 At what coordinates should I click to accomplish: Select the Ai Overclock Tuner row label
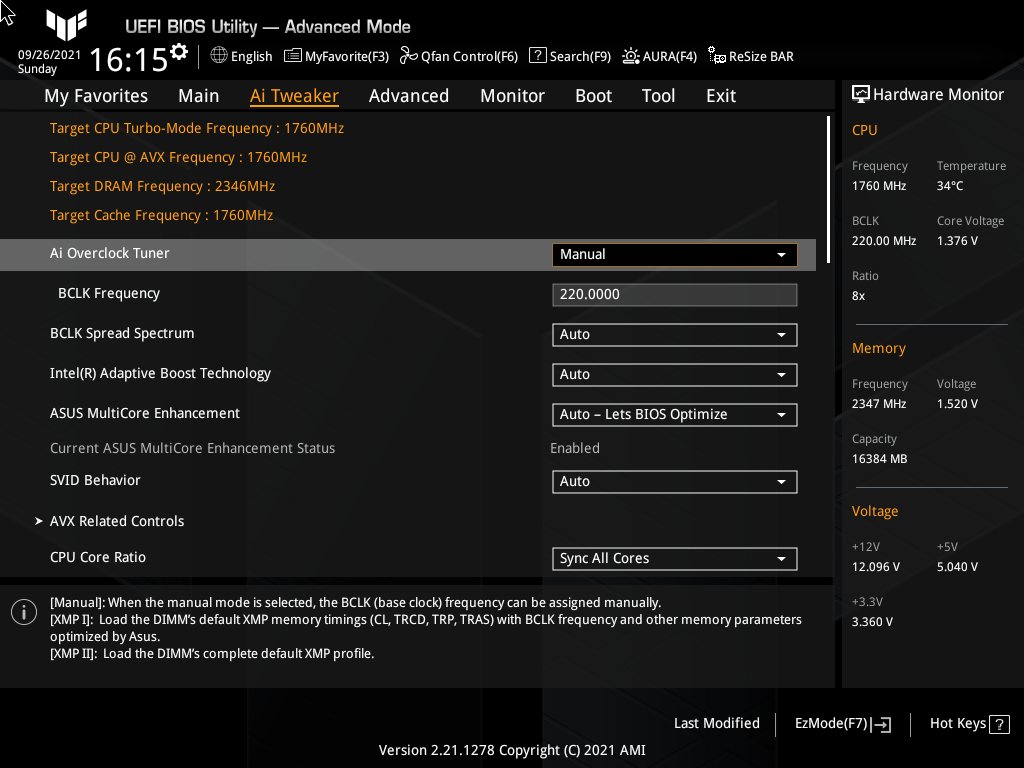point(110,253)
